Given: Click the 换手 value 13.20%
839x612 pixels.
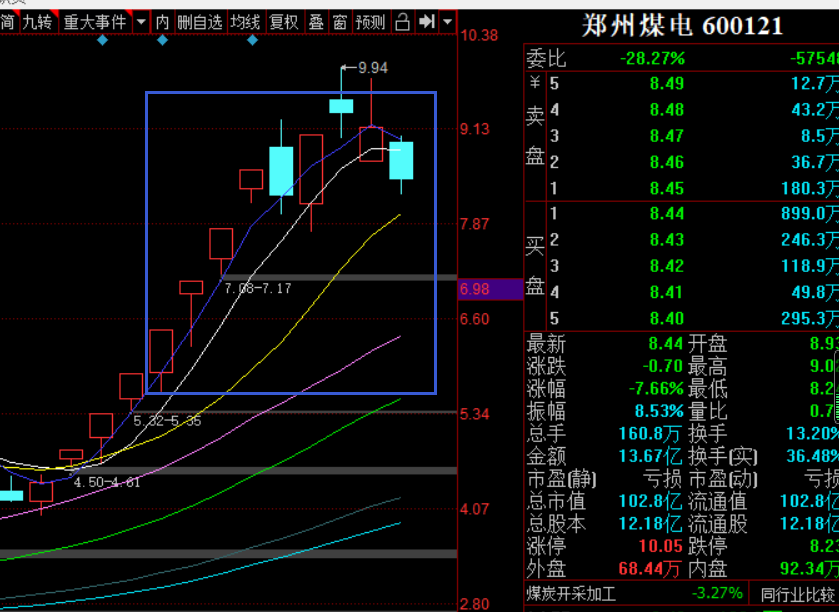Looking at the screenshot, I should click(x=812, y=434).
